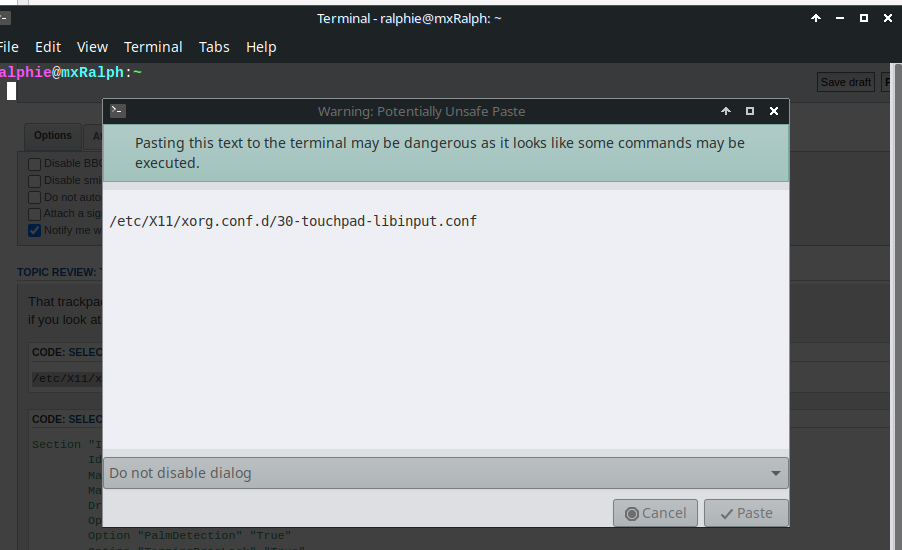Close the main Terminal window
Image resolution: width=902 pixels, height=550 pixels.
tap(888, 18)
